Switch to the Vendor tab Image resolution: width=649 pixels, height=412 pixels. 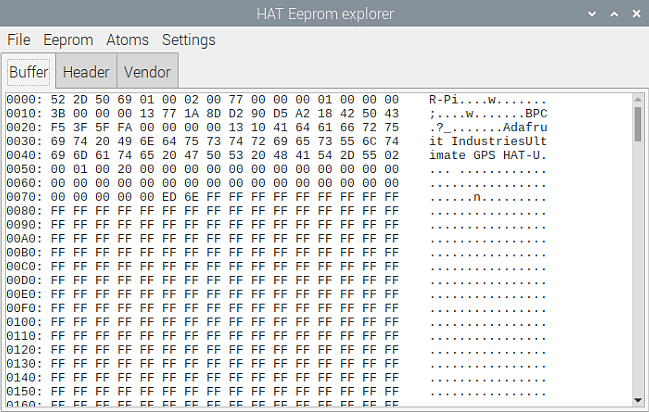(x=147, y=72)
